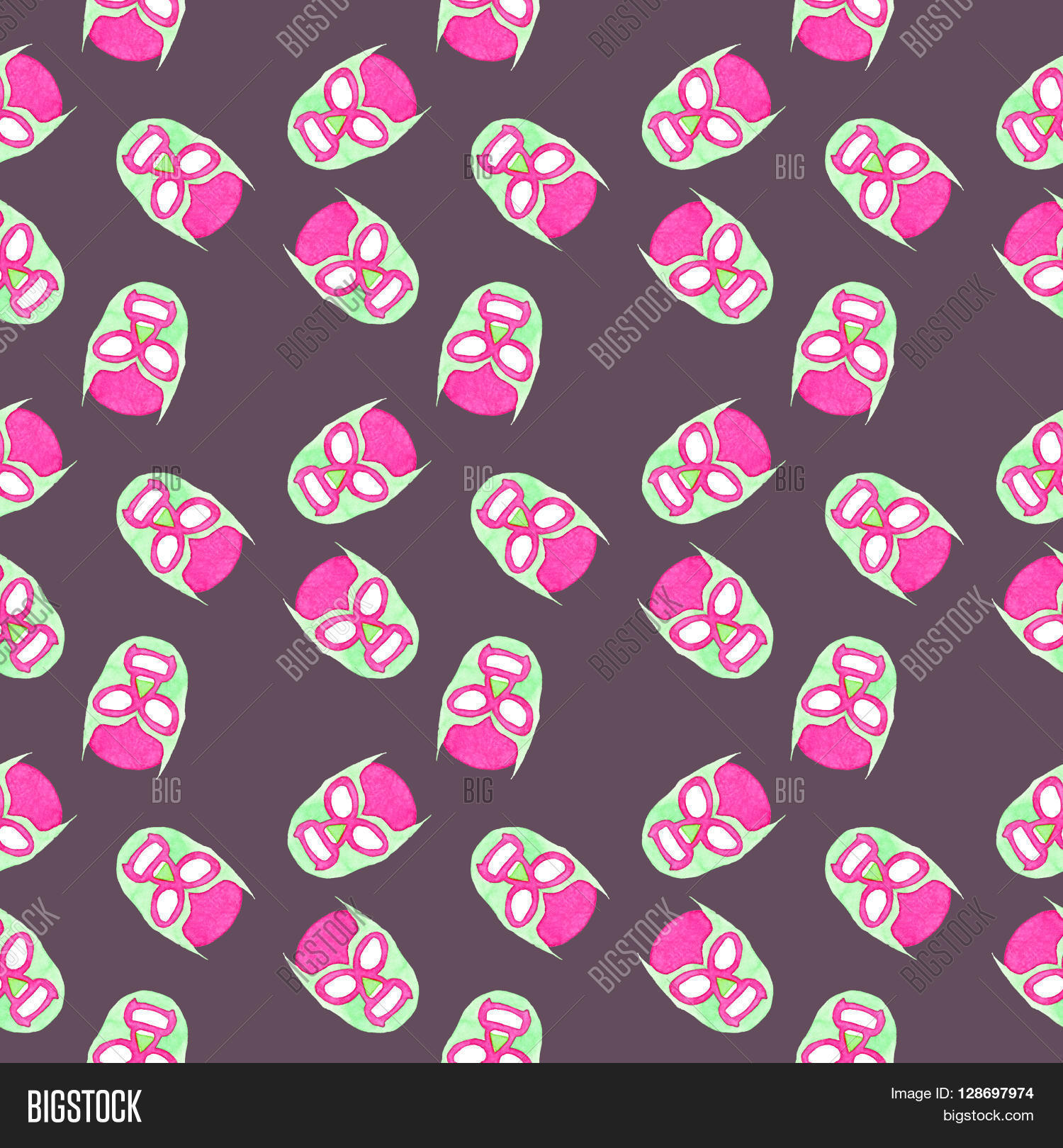The height and width of the screenshot is (1148, 1063).
Task: Select the bottom-left horizontal "BIG" watermark
Action: tap(166, 790)
